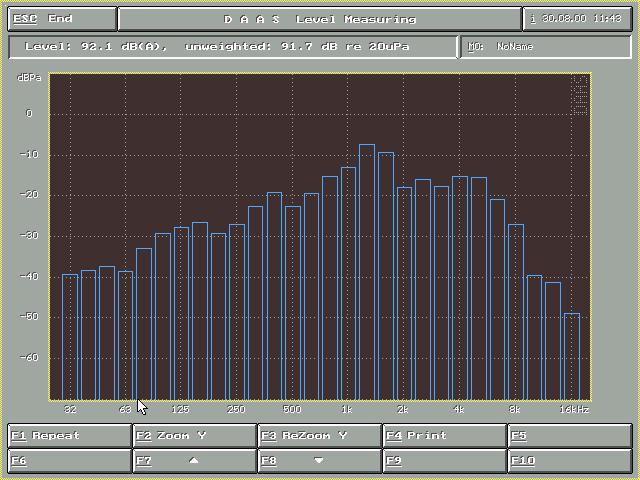This screenshot has width=640, height=480.
Task: Click the empty F10 function key
Action: 569,461
